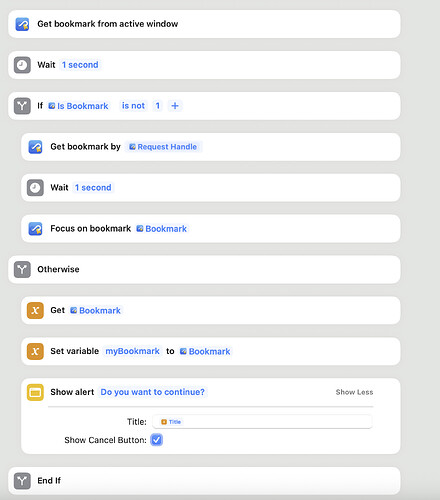The width and height of the screenshot is (440, 500).
Task: Select the If action branch icon
Action: 22,106
